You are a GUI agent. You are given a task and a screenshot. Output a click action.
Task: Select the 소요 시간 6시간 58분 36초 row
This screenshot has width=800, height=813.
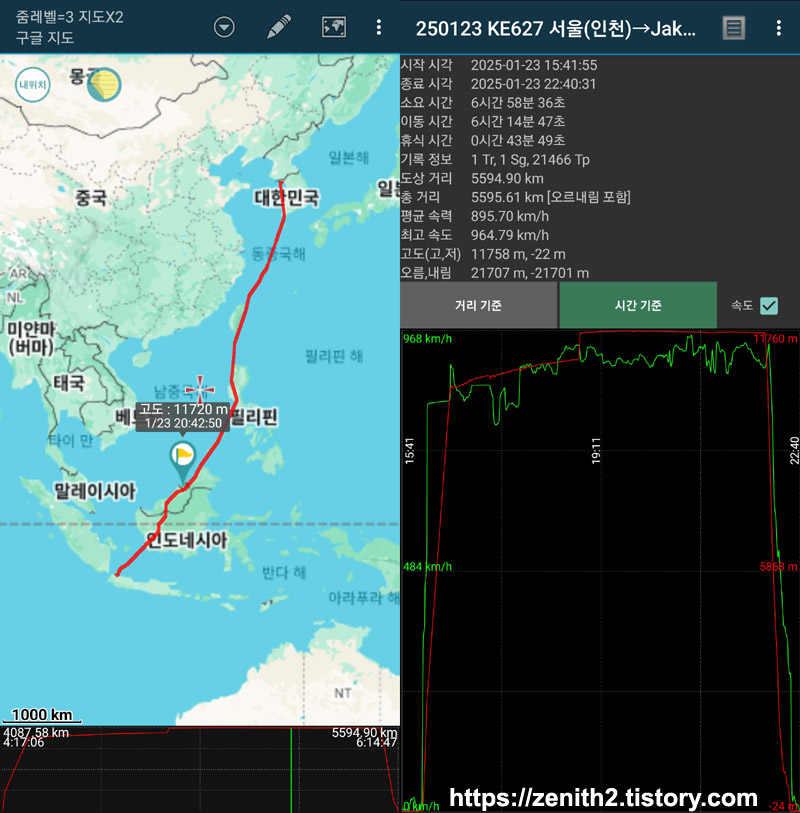(x=600, y=103)
